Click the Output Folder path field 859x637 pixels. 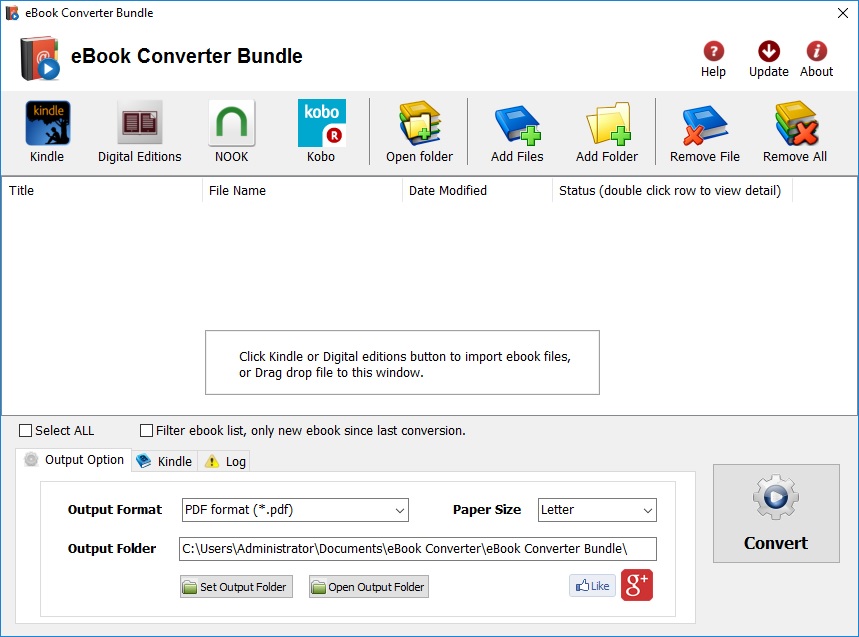[x=417, y=549]
